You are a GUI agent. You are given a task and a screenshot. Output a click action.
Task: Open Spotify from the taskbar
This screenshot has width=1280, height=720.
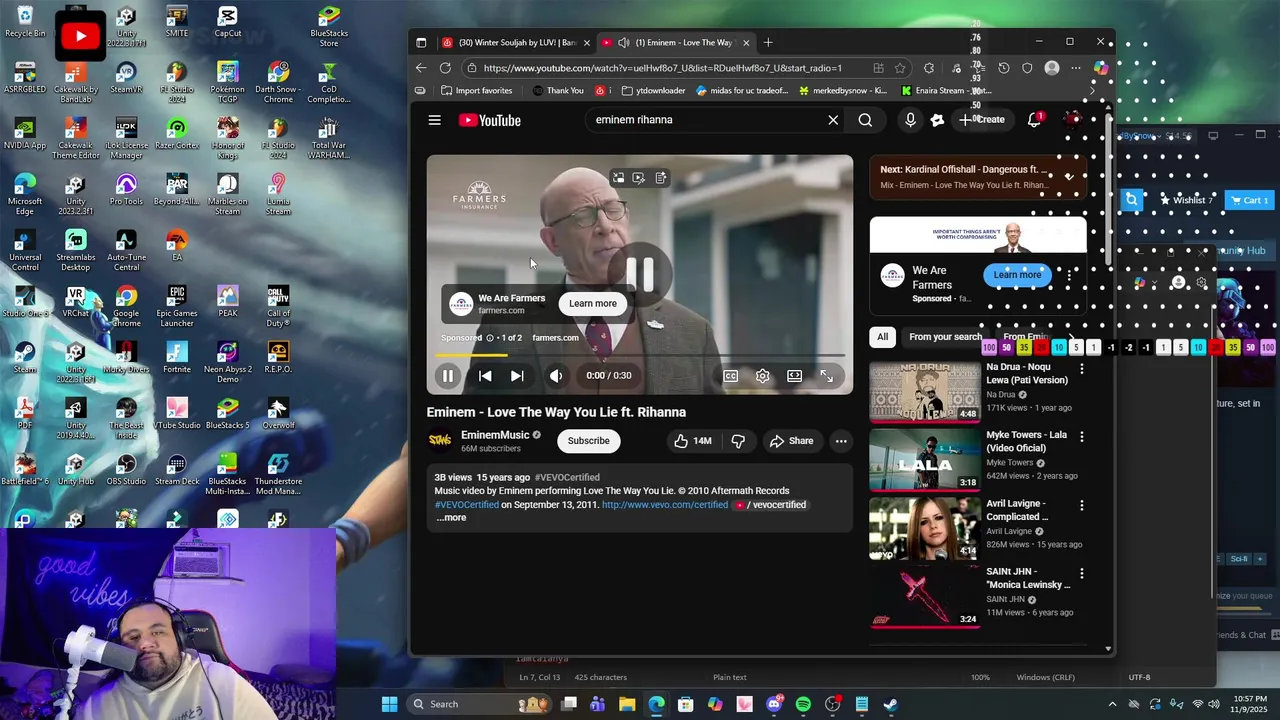tap(803, 704)
